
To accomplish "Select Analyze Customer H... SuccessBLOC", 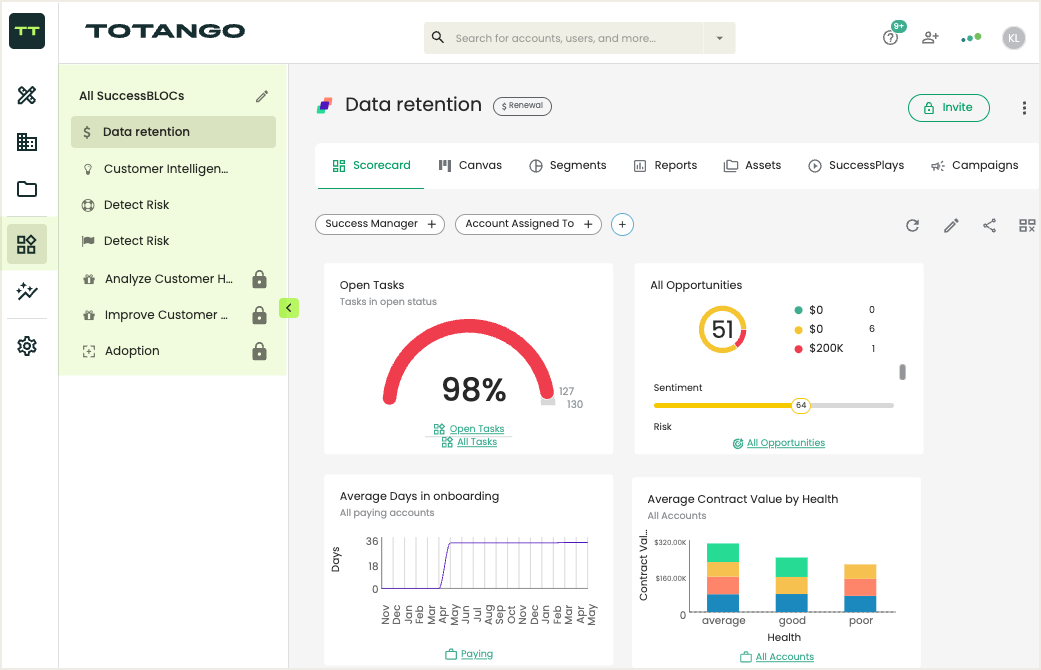I will pyautogui.click(x=159, y=279).
